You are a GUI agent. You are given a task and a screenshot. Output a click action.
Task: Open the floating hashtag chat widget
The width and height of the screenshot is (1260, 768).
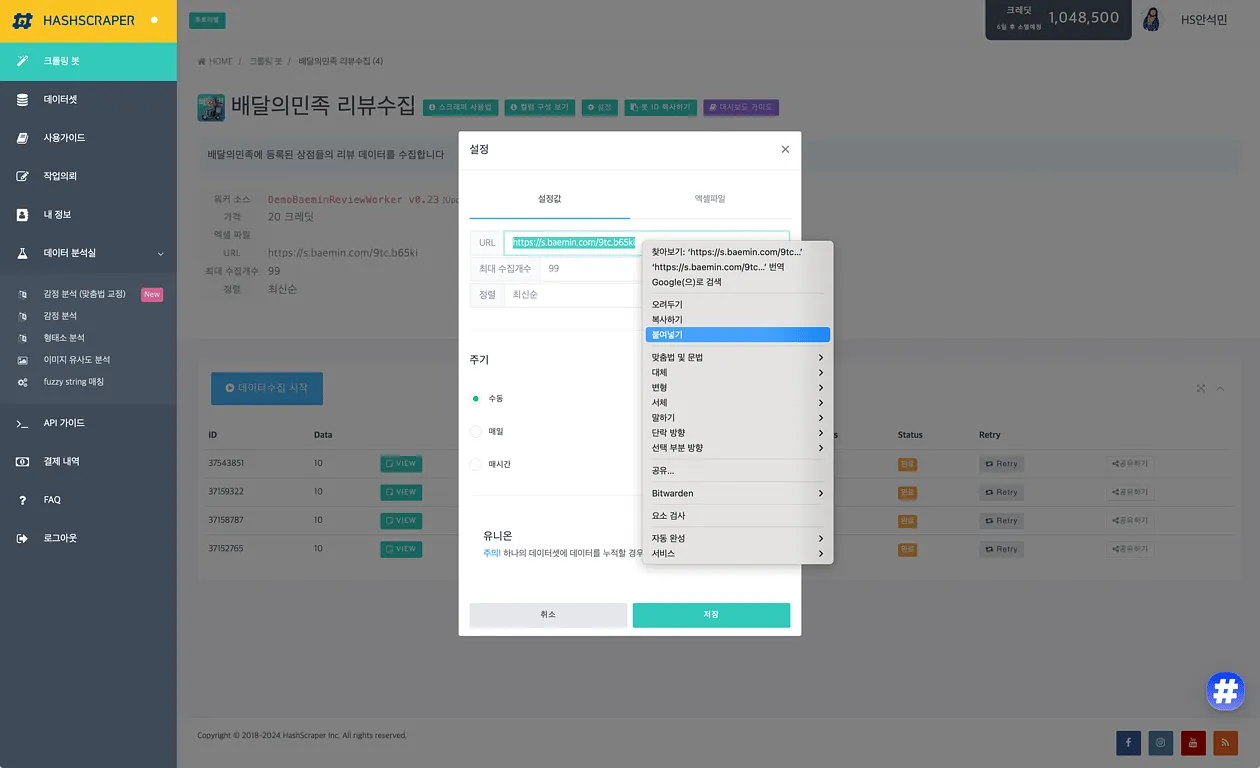click(x=1225, y=691)
